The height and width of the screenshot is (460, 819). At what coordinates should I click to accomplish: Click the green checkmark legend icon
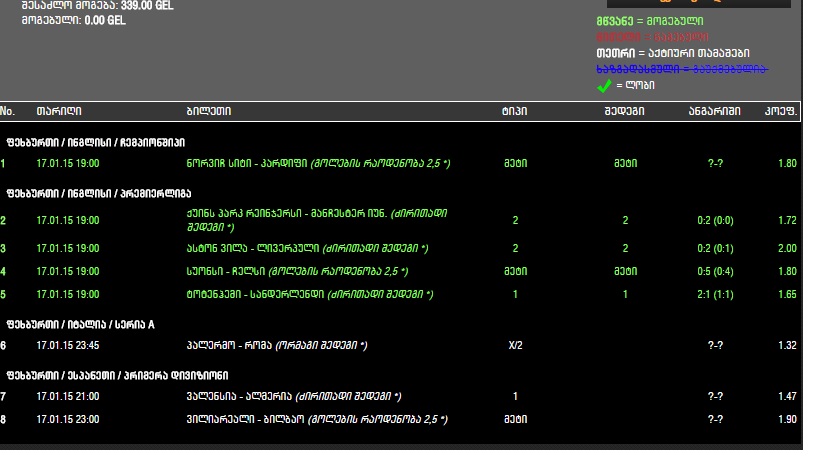(x=604, y=85)
